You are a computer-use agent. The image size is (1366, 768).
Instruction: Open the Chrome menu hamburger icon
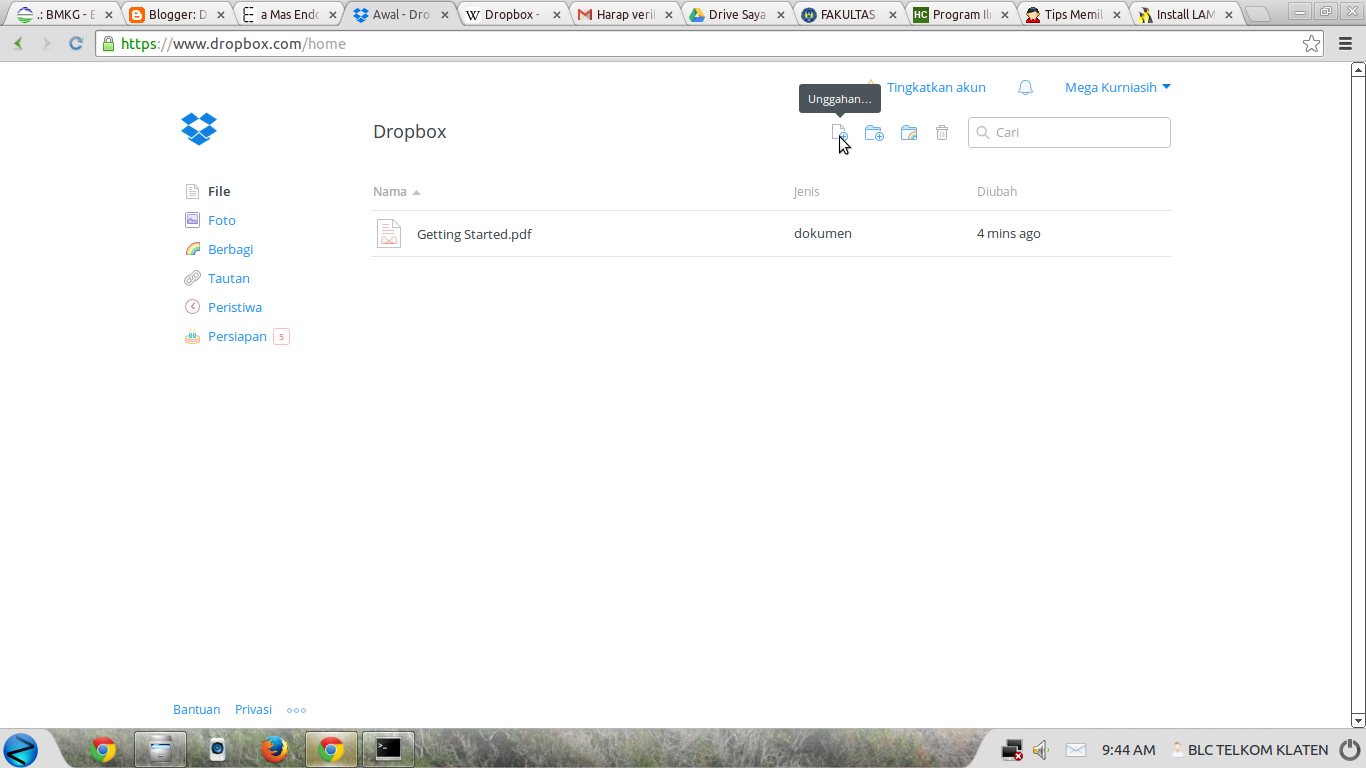click(x=1344, y=44)
